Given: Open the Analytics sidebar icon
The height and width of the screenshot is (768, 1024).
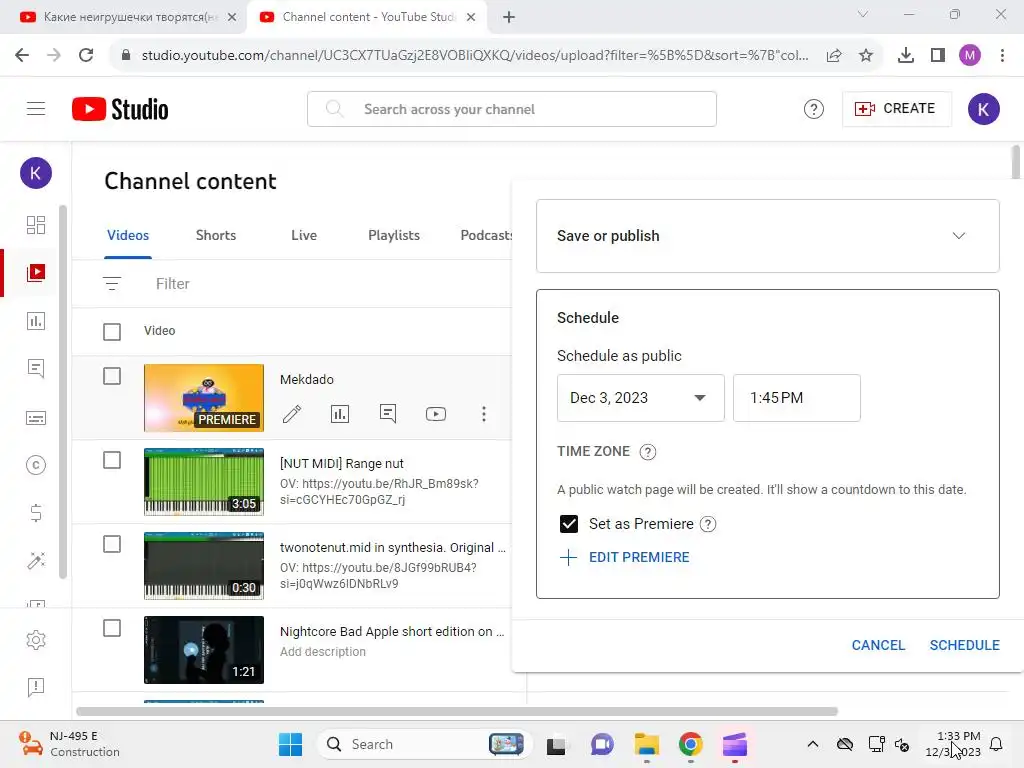Looking at the screenshot, I should pos(36,321).
